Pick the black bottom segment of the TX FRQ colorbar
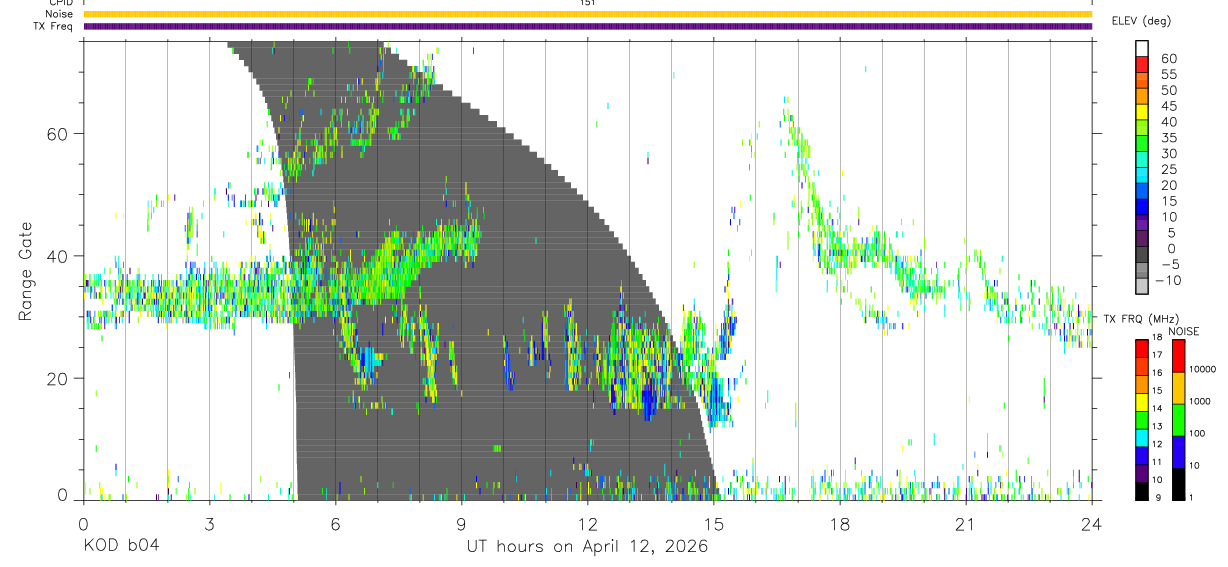The height and width of the screenshot is (567, 1228). 1142,491
